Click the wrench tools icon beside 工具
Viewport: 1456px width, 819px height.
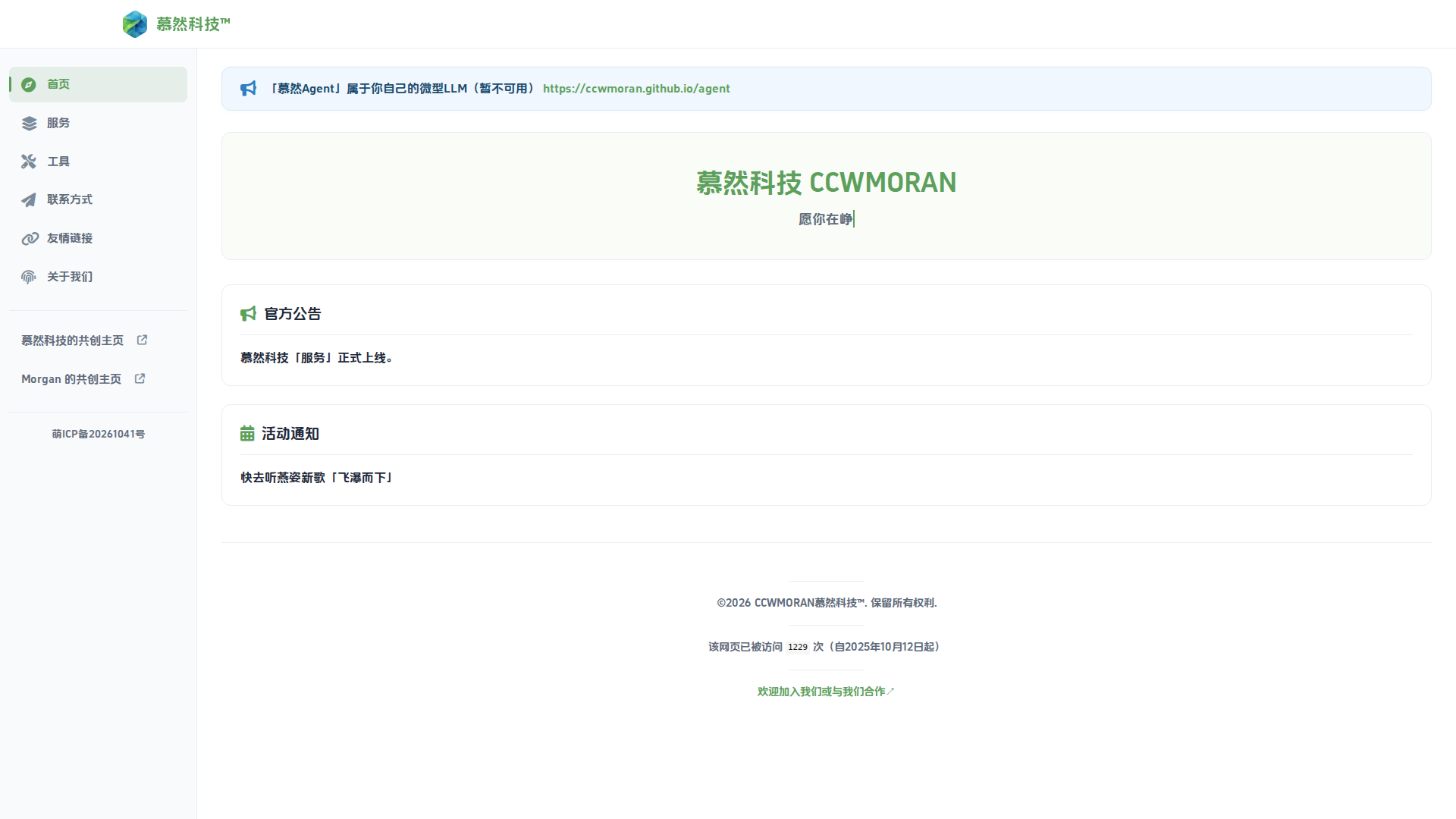pyautogui.click(x=29, y=162)
